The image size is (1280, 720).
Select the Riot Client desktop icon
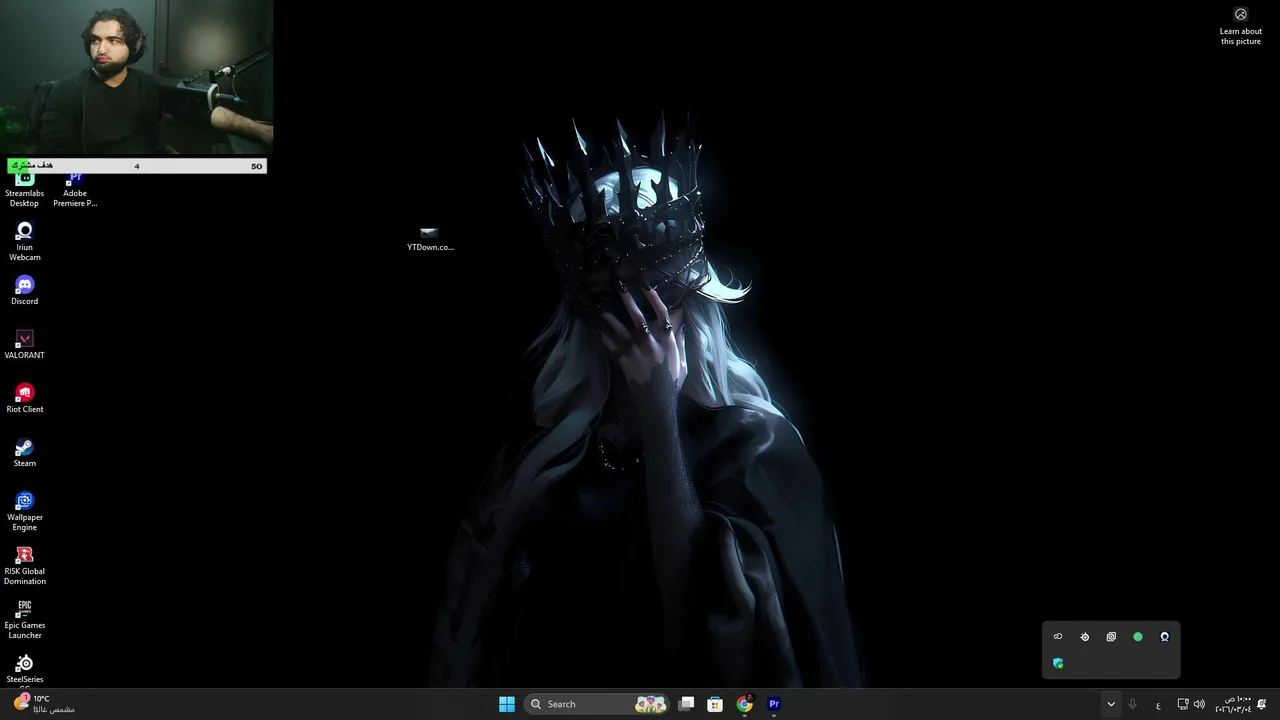[x=24, y=399]
